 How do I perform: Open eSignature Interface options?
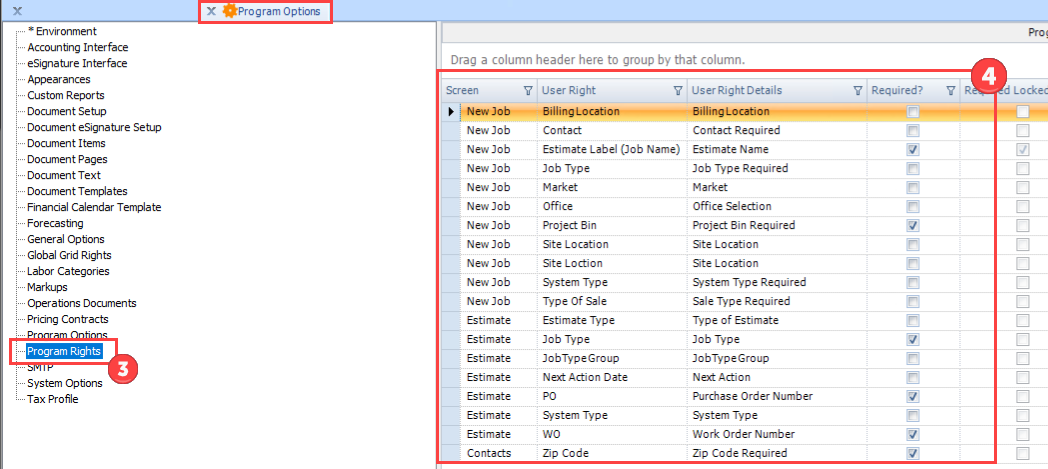click(77, 63)
